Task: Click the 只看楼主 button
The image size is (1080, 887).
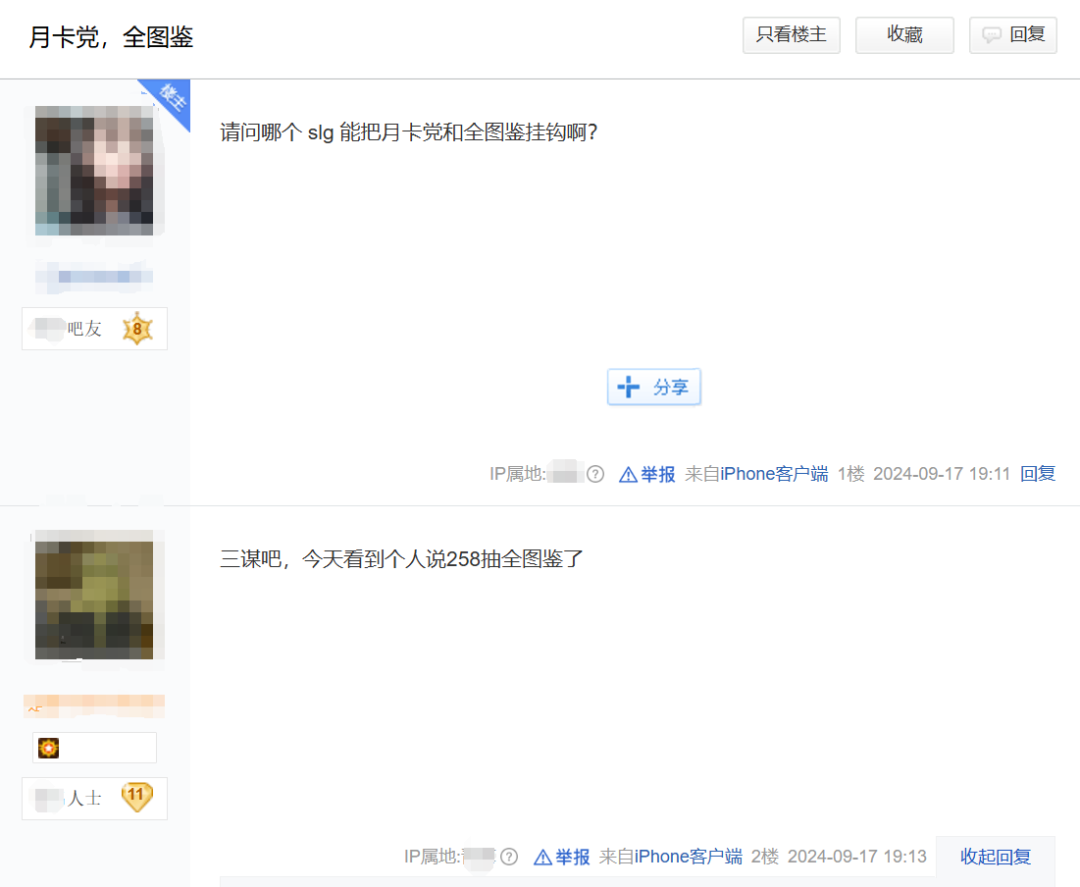Action: click(x=791, y=35)
